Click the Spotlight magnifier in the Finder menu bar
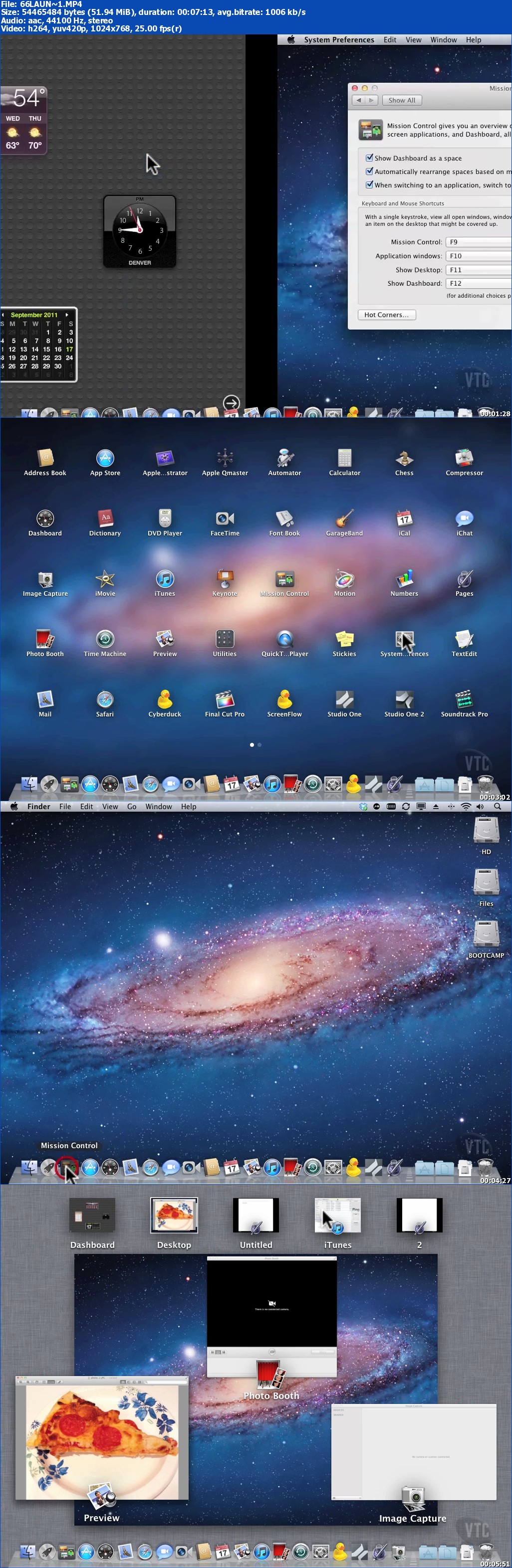This screenshot has height=1568, width=512. coord(498,807)
